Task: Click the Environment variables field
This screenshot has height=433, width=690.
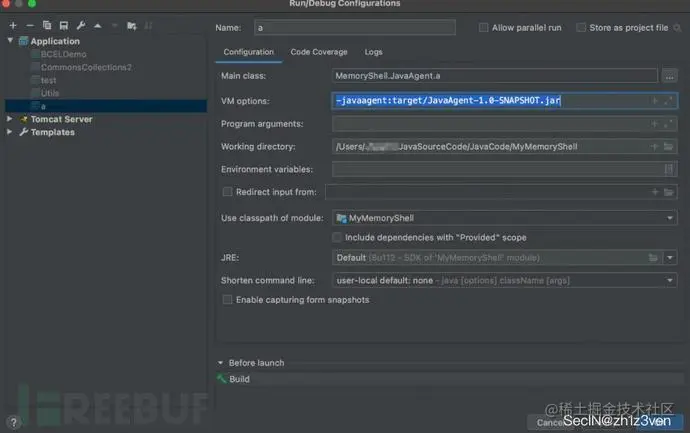Action: click(504, 169)
